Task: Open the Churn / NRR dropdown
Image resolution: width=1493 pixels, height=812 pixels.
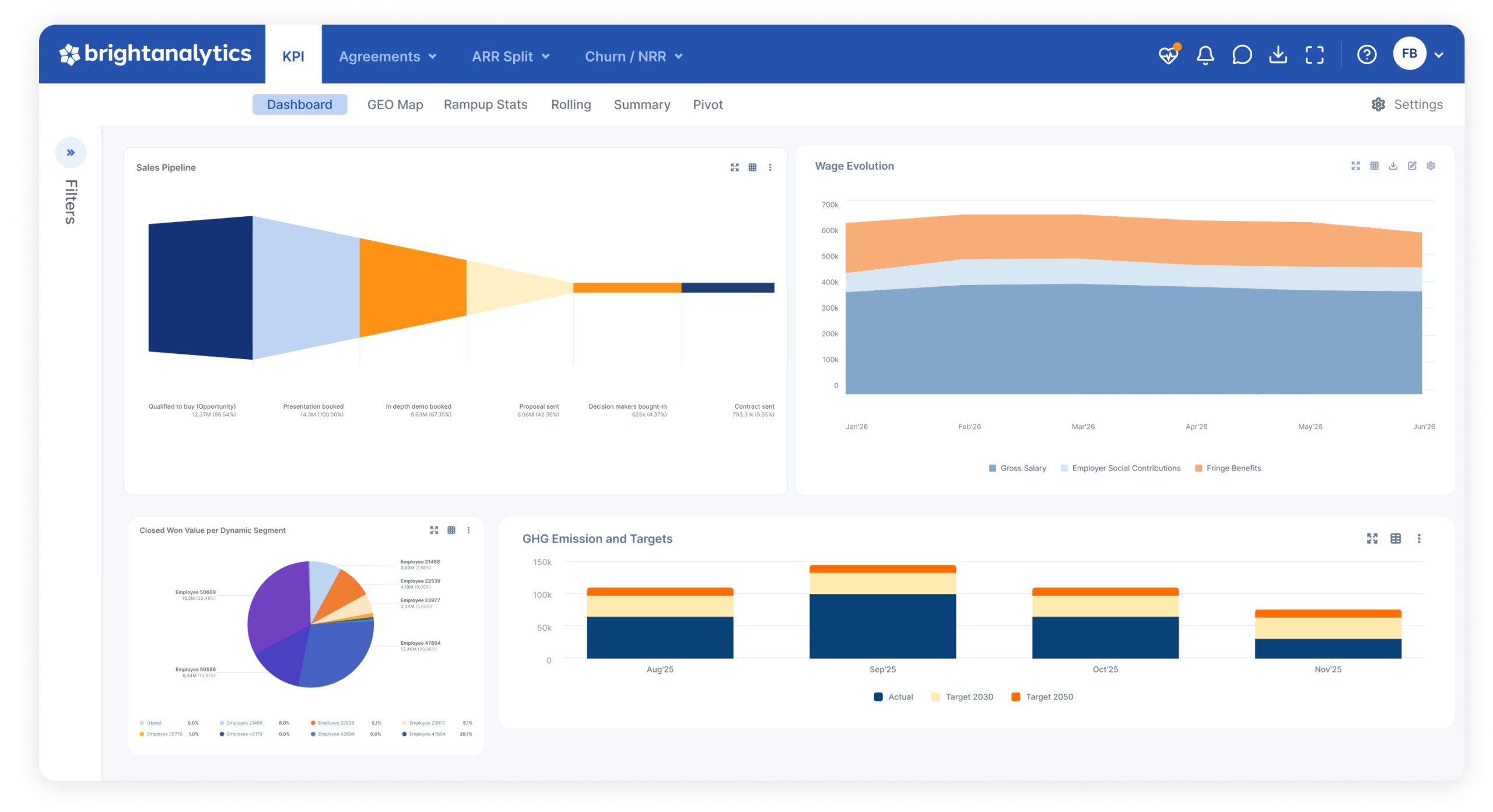Action: [633, 57]
